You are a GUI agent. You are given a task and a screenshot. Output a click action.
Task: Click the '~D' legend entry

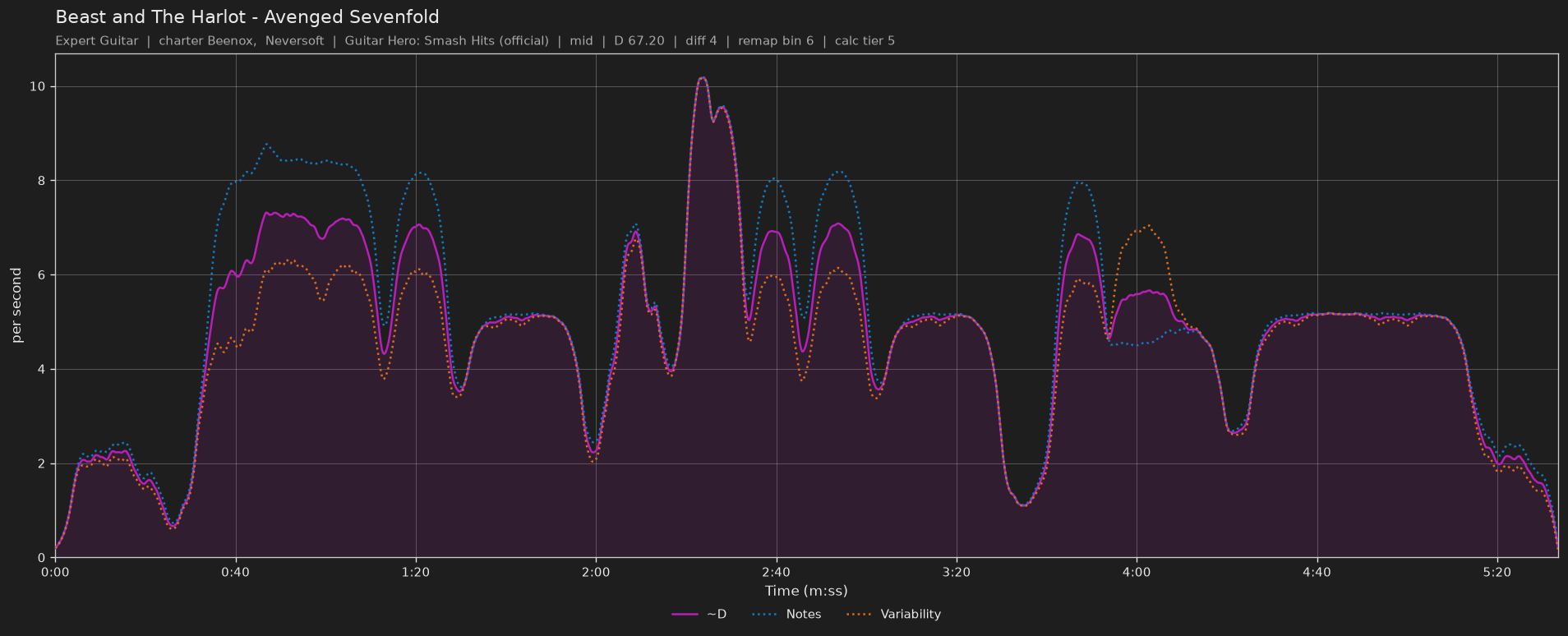pos(699,614)
